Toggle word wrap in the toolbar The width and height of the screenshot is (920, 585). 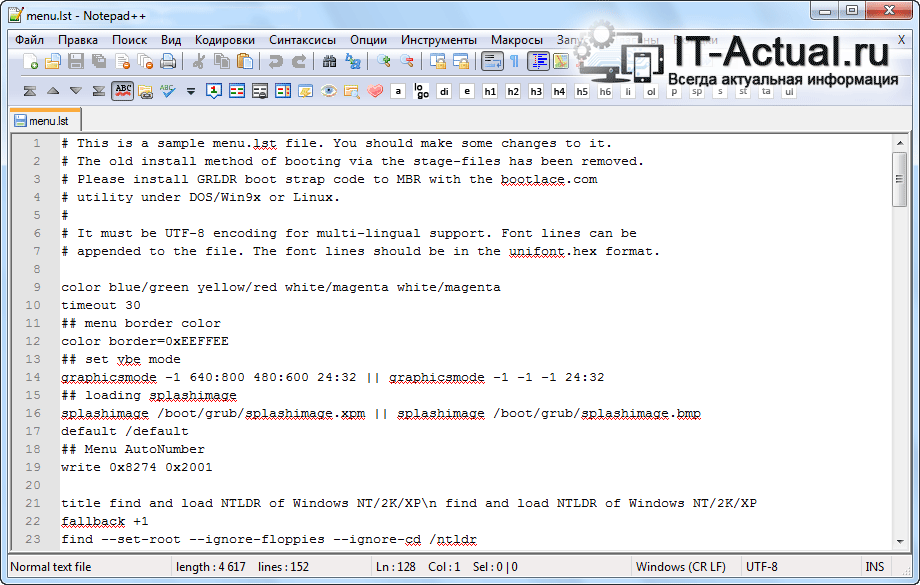point(492,62)
